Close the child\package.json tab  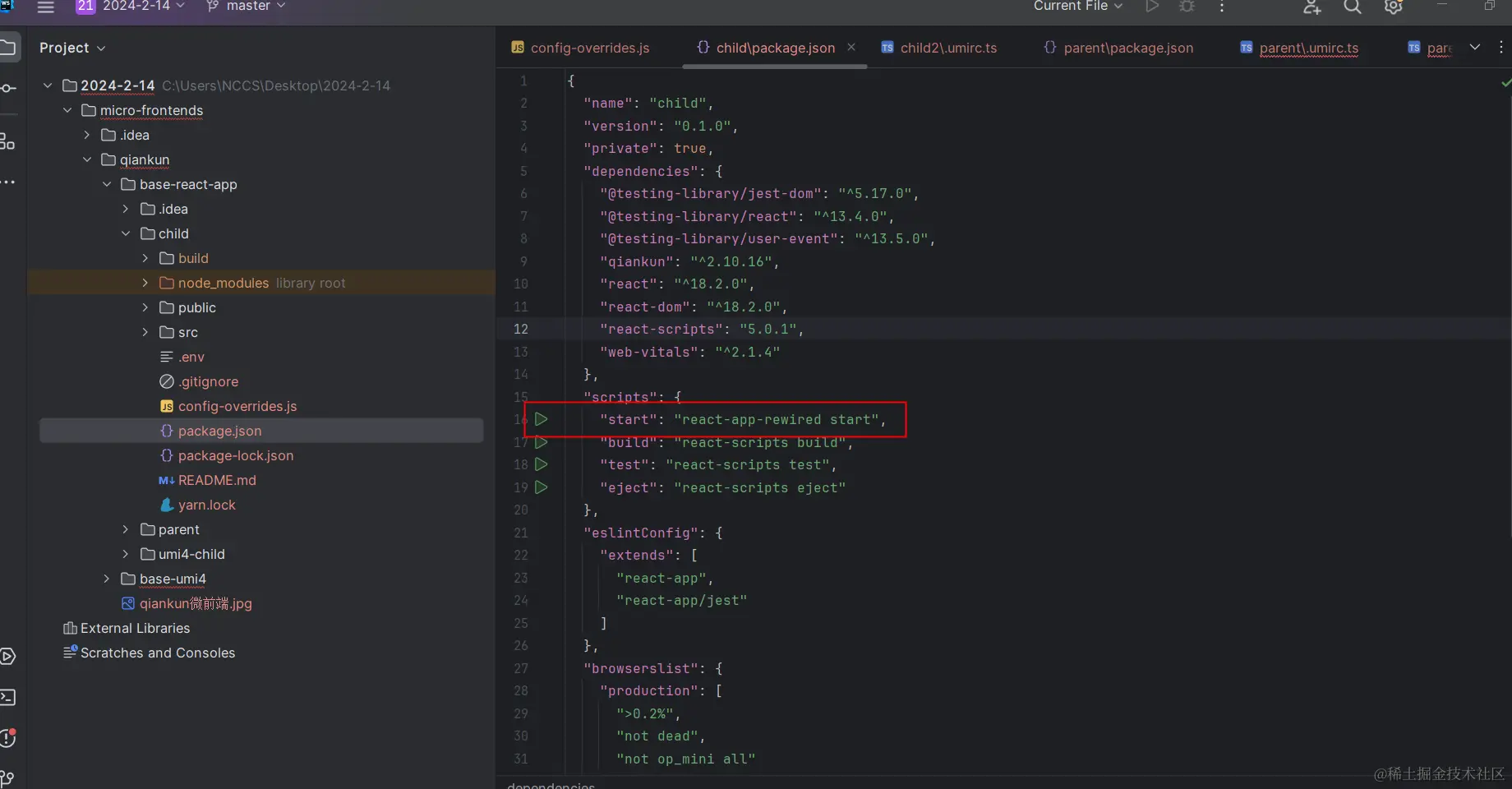pyautogui.click(x=851, y=47)
